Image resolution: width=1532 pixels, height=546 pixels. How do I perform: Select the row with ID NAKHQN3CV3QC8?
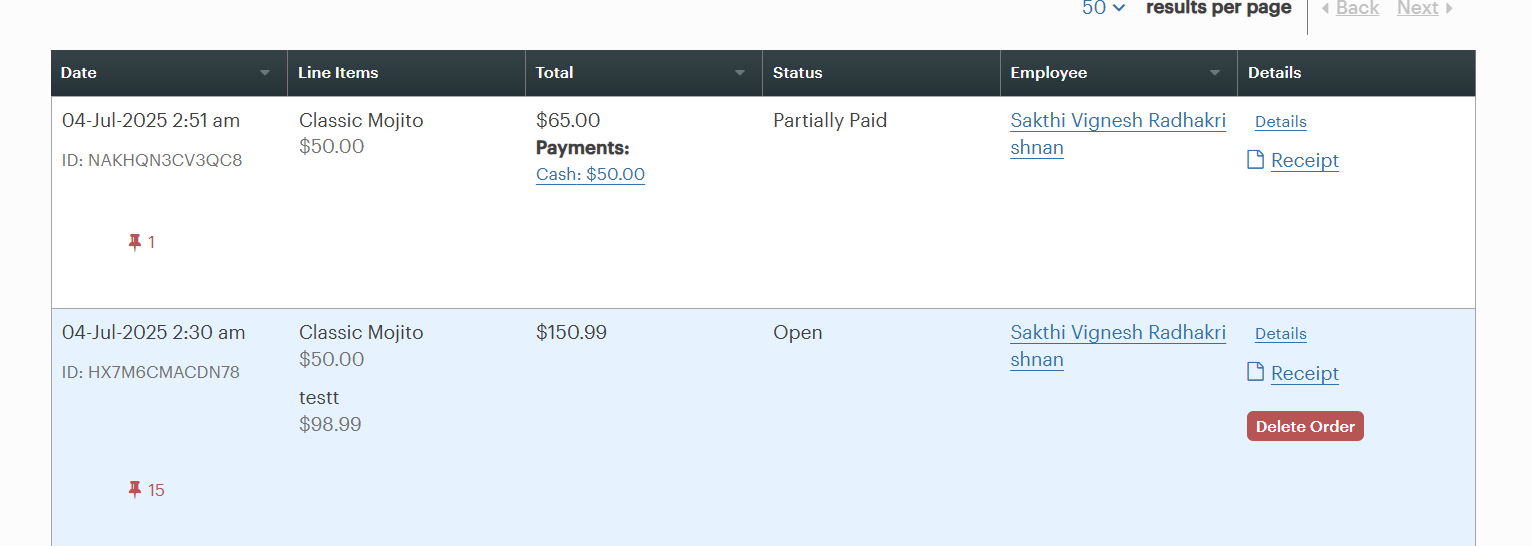[763, 203]
